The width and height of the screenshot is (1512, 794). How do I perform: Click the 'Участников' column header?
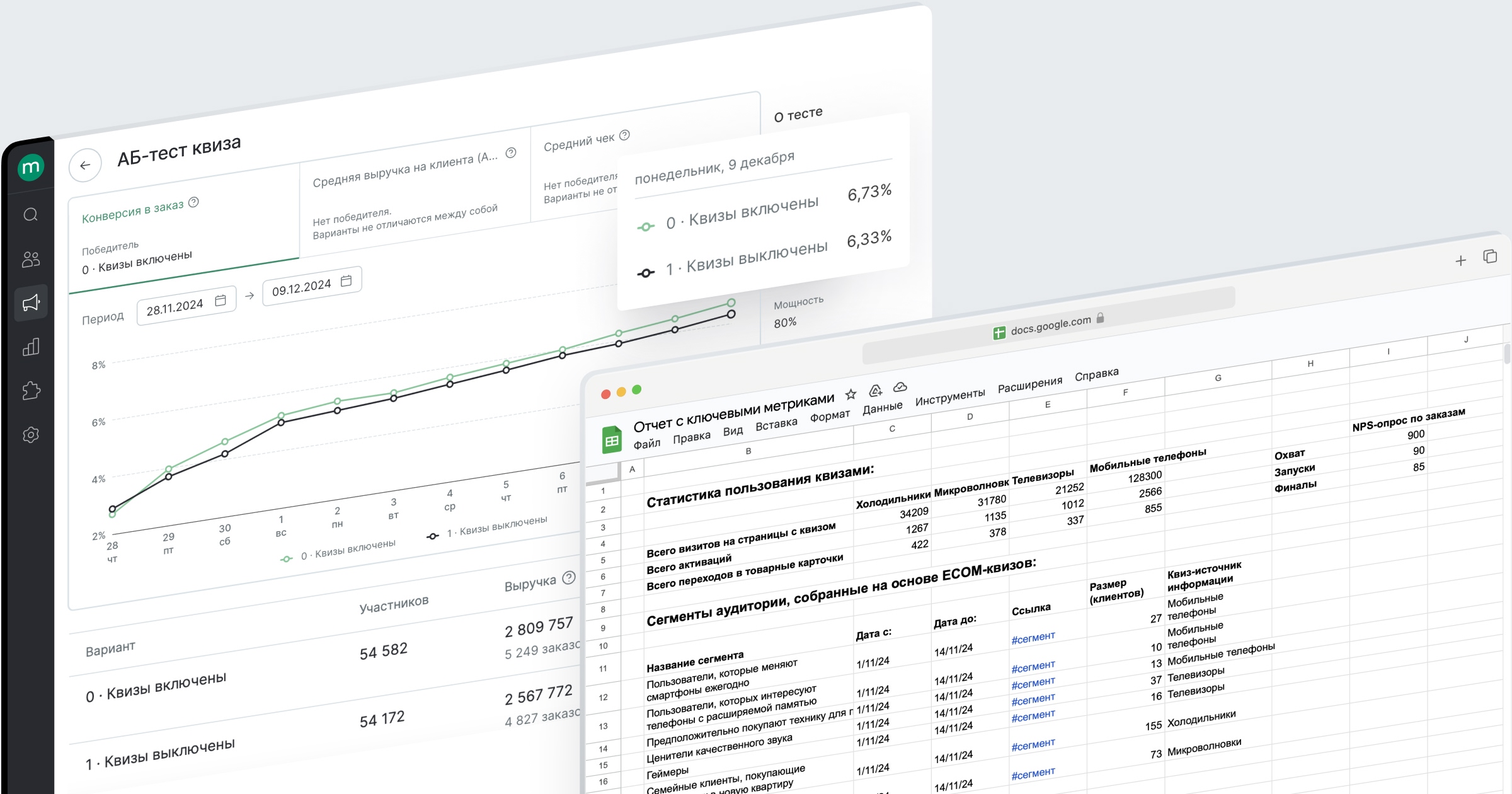[394, 604]
